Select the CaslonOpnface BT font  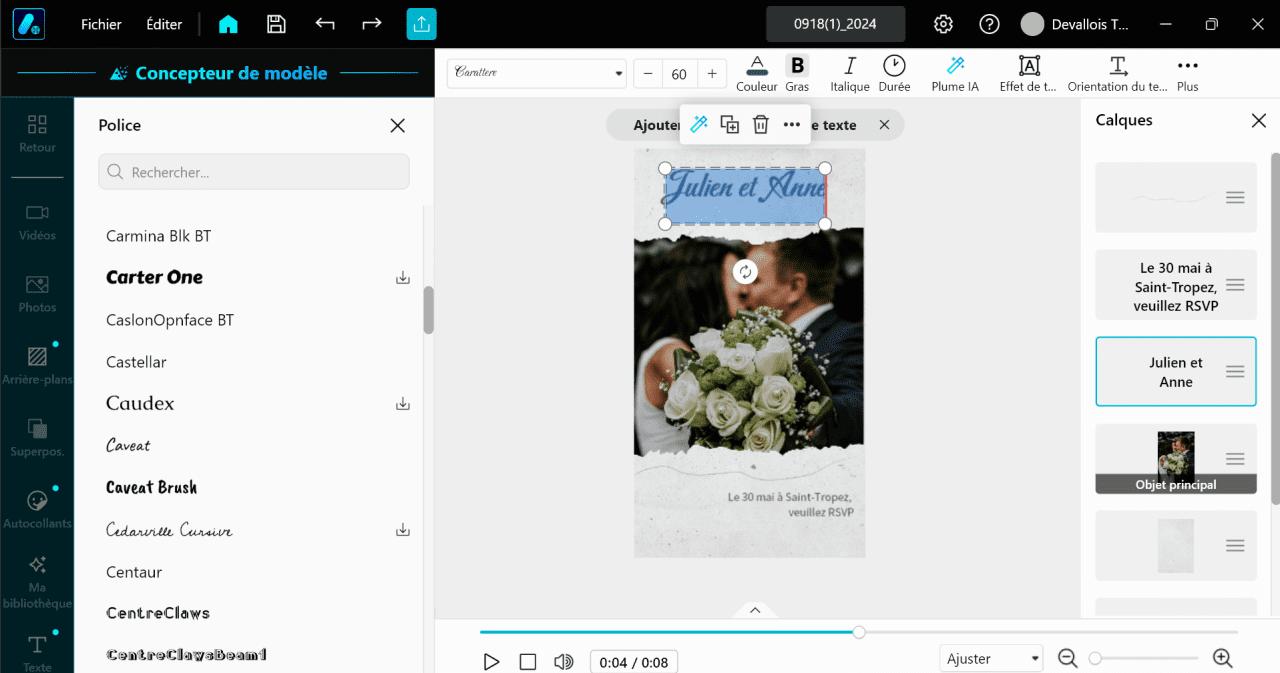point(170,320)
